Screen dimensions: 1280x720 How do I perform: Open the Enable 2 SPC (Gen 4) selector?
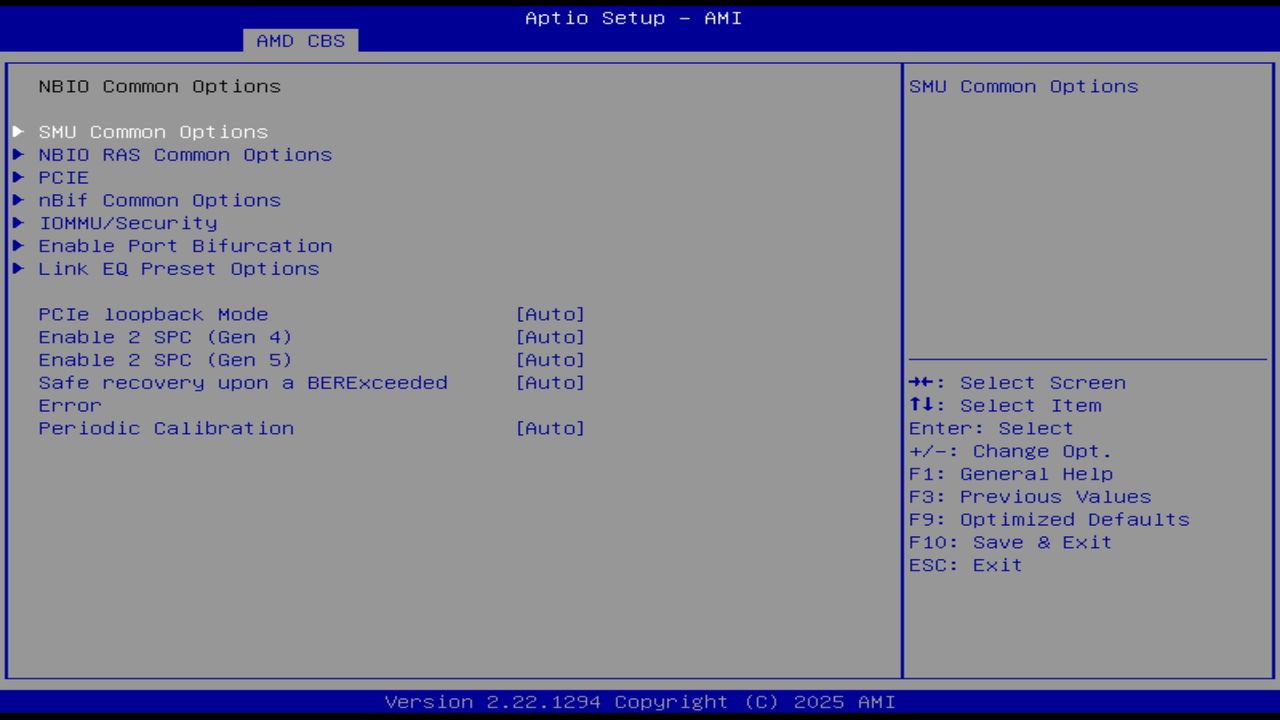tap(551, 337)
